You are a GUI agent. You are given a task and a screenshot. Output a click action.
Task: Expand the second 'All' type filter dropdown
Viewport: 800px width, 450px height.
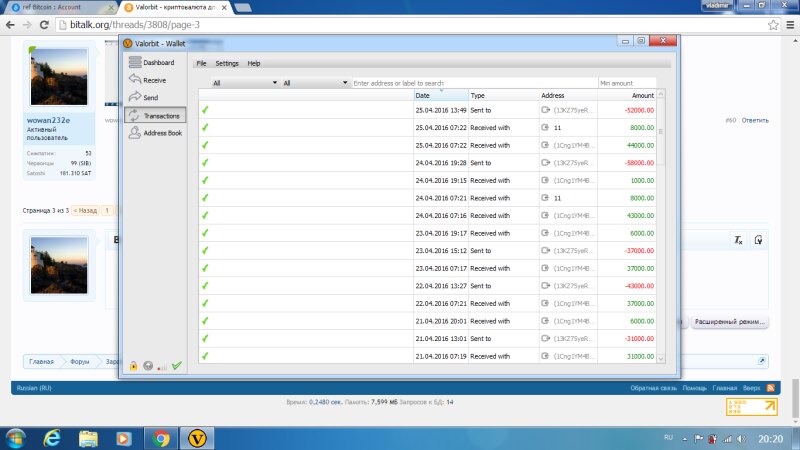point(315,83)
